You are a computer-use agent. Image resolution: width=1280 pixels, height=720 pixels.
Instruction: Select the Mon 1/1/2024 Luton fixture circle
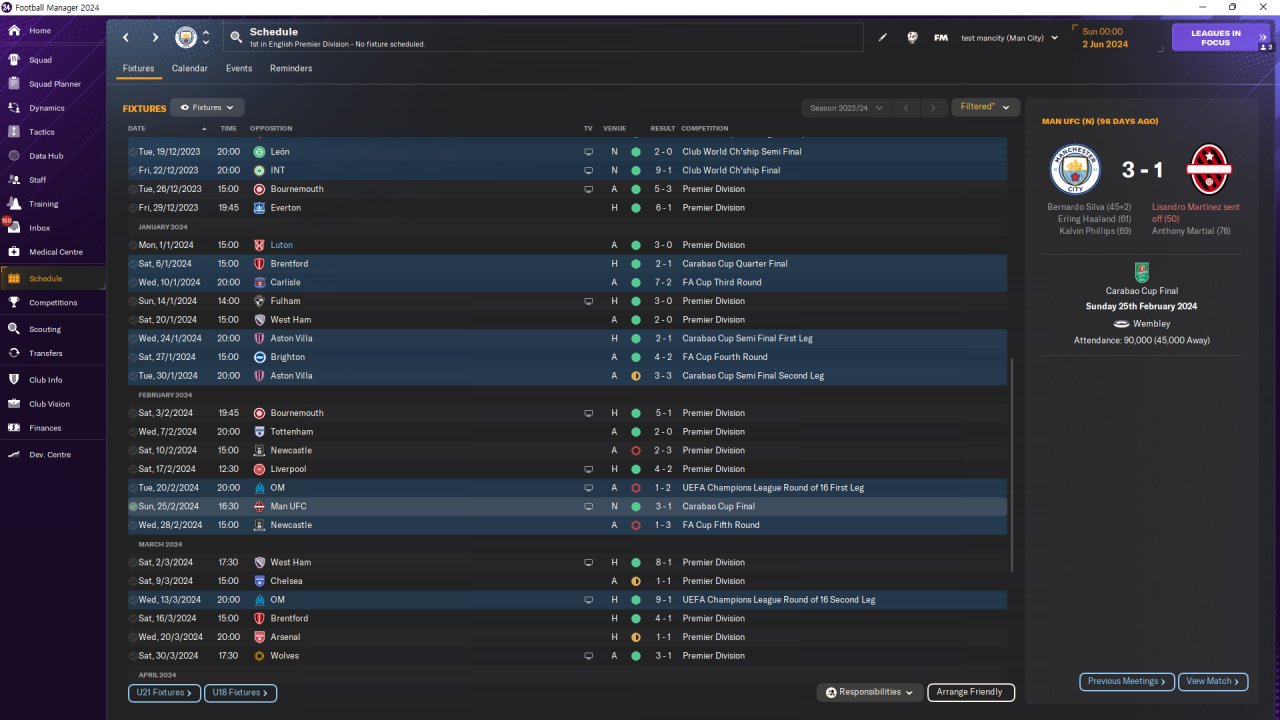pos(133,245)
